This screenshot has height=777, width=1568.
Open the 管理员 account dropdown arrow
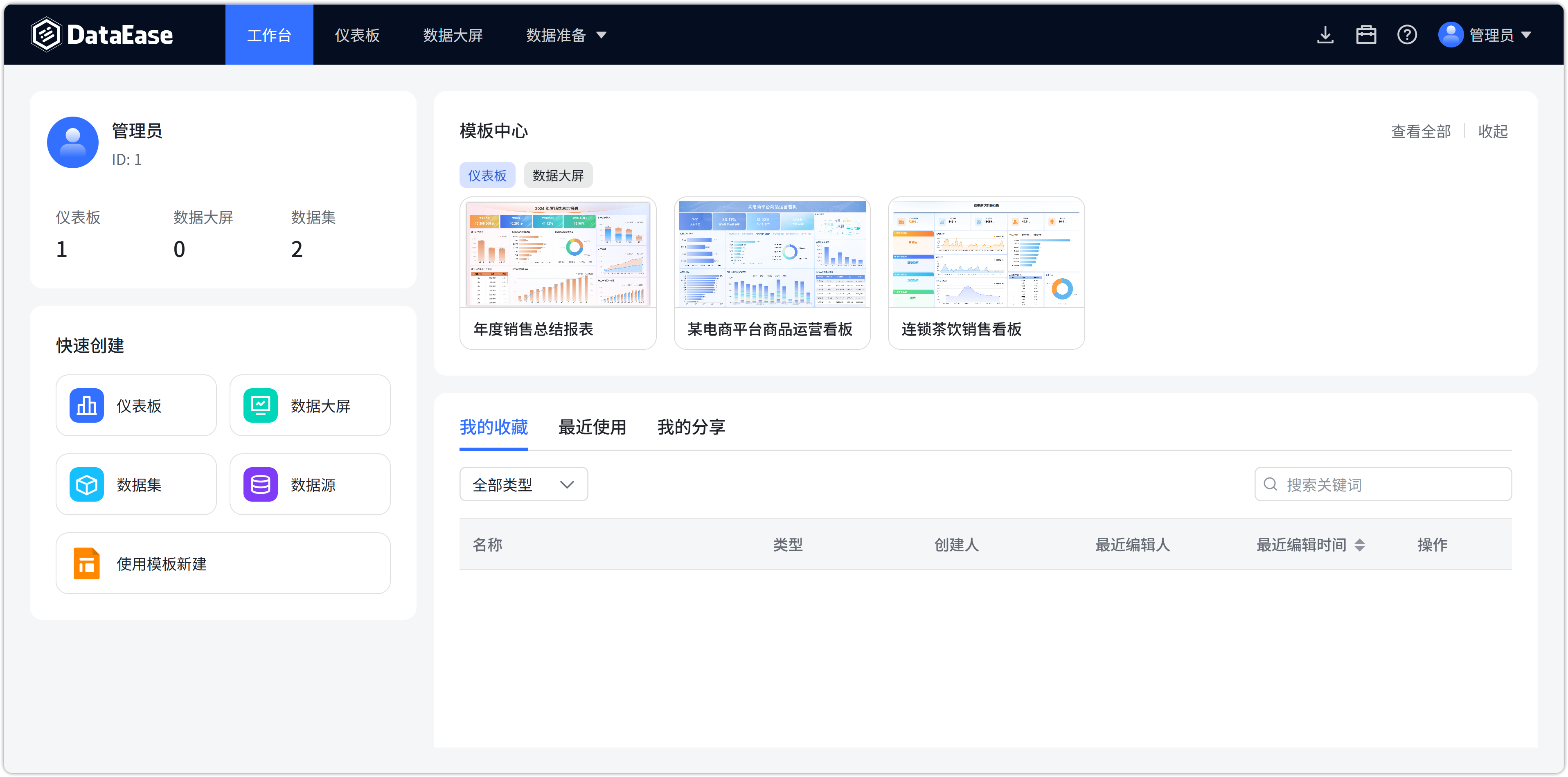1526,35
